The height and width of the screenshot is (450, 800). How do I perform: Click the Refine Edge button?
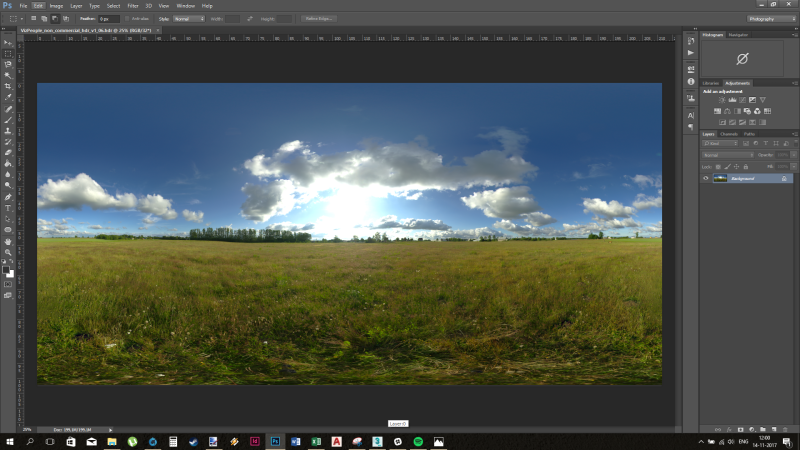(x=320, y=18)
